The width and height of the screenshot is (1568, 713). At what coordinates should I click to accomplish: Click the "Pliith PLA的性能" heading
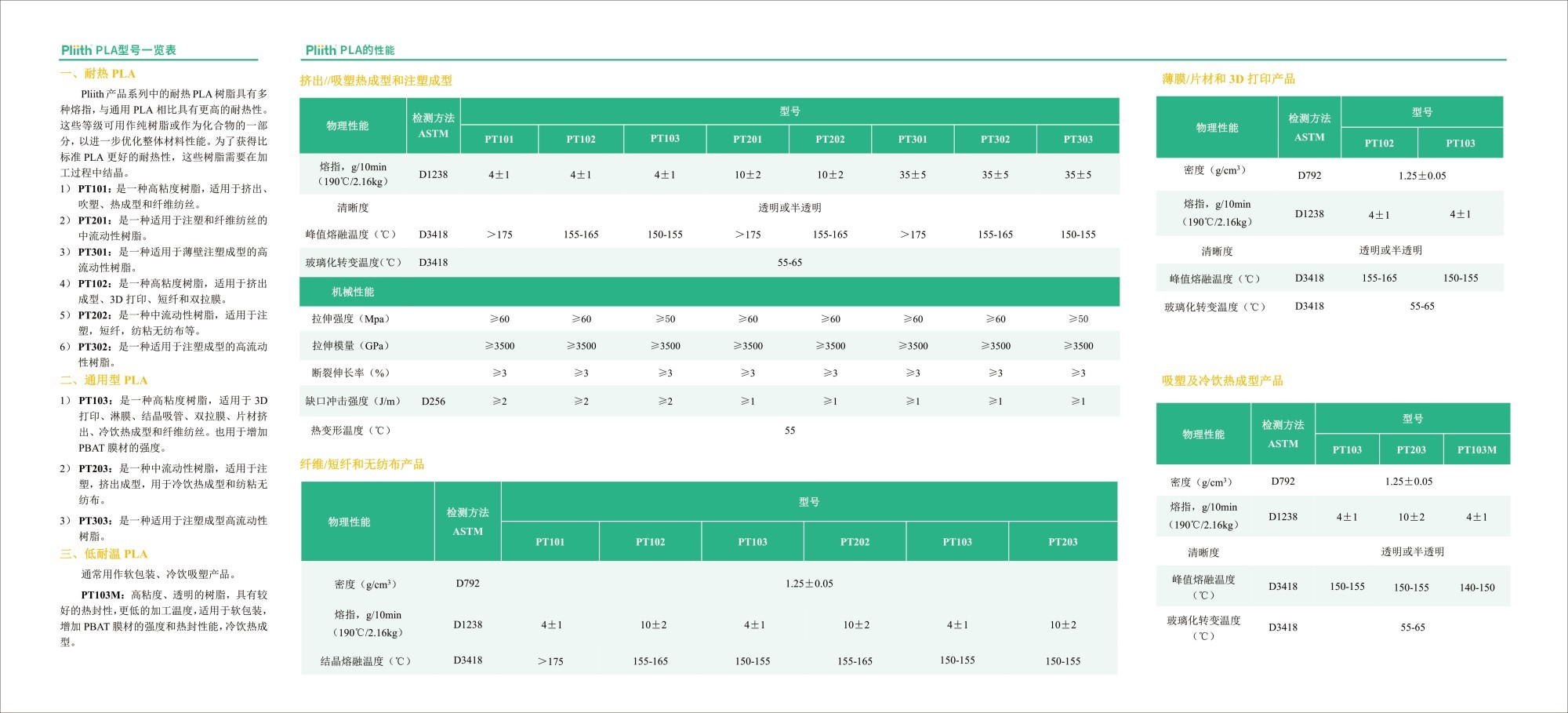pos(350,50)
